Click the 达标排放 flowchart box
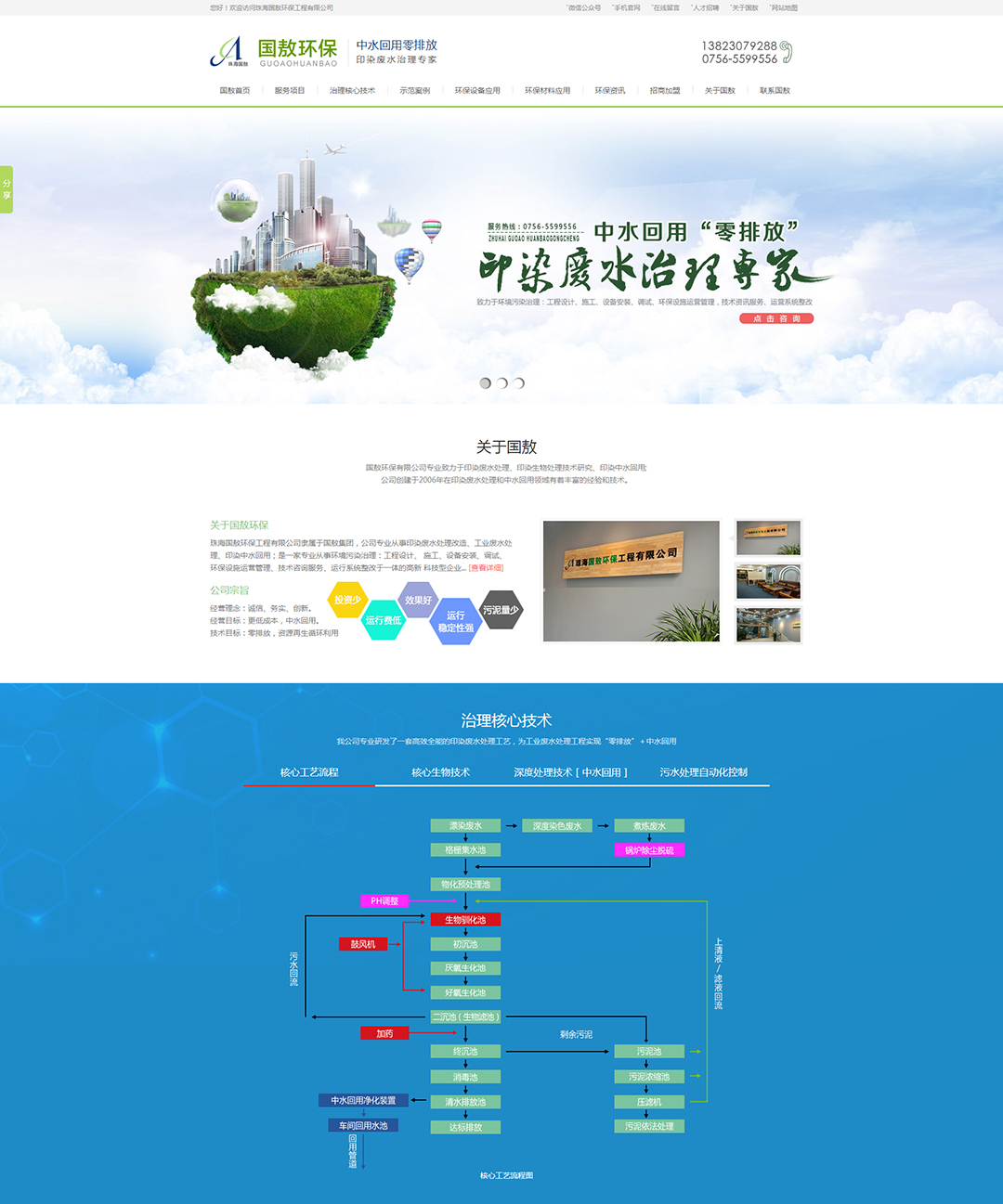The width and height of the screenshot is (1003, 1204). point(465,1128)
